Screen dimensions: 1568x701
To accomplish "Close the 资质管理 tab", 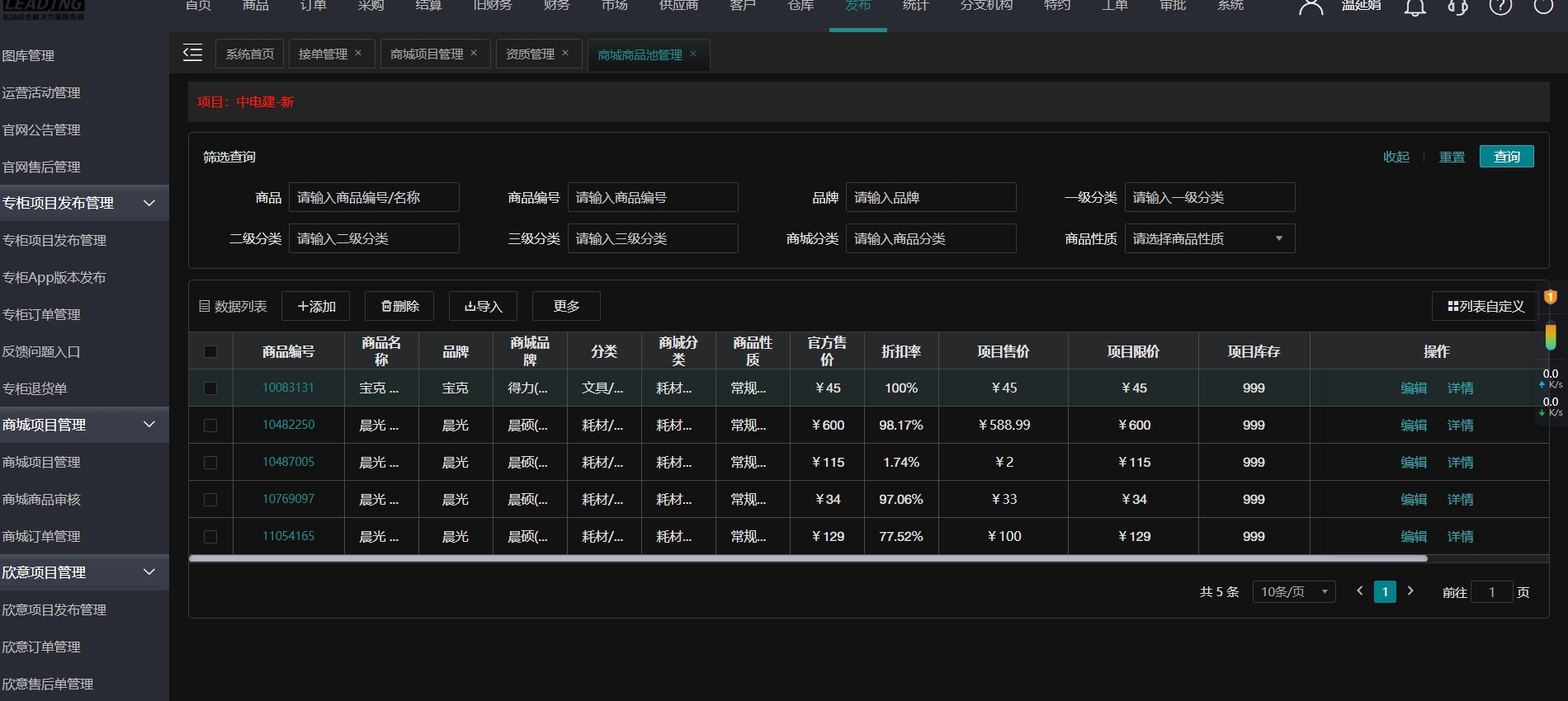I will [565, 53].
